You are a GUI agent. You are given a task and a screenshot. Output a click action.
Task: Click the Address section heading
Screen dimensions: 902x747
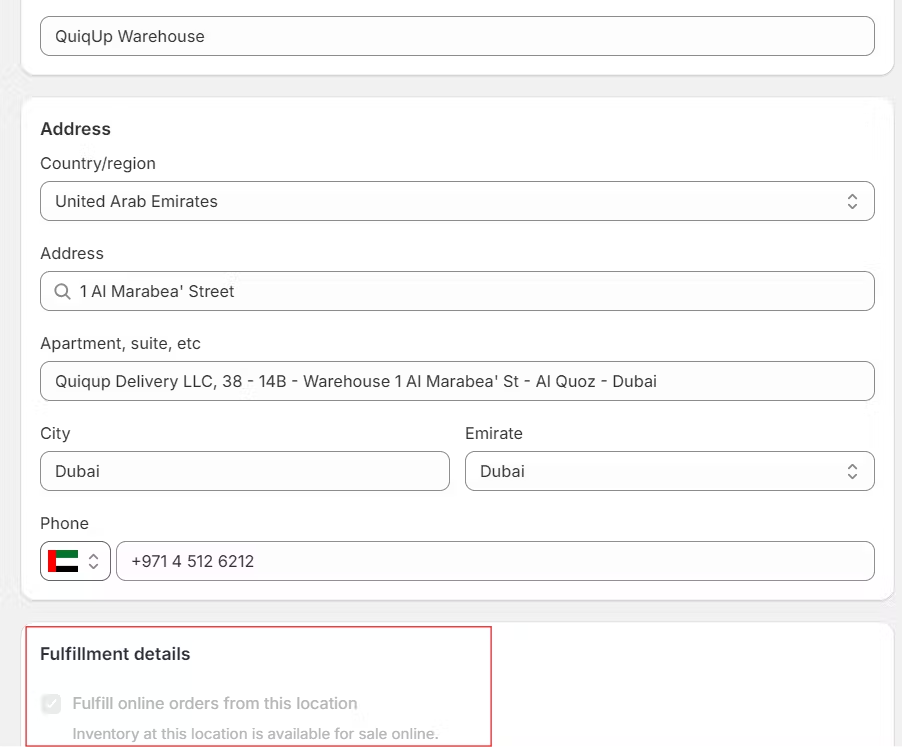point(75,129)
